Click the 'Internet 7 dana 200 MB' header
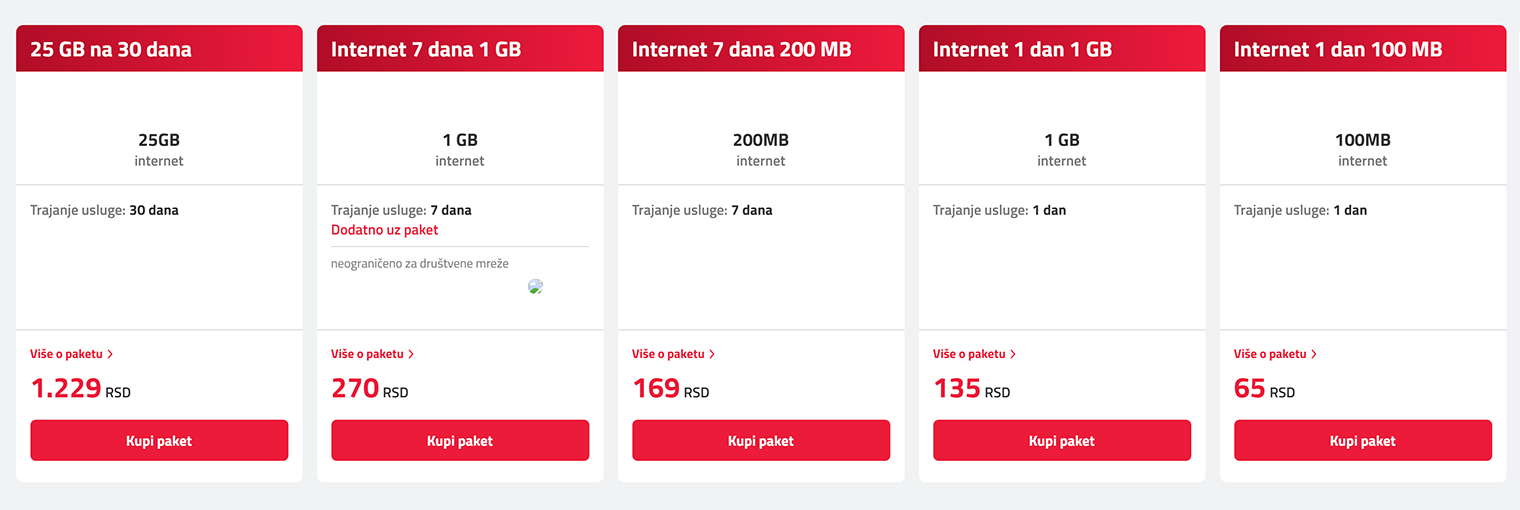Viewport: 1520px width, 510px height. [x=741, y=49]
